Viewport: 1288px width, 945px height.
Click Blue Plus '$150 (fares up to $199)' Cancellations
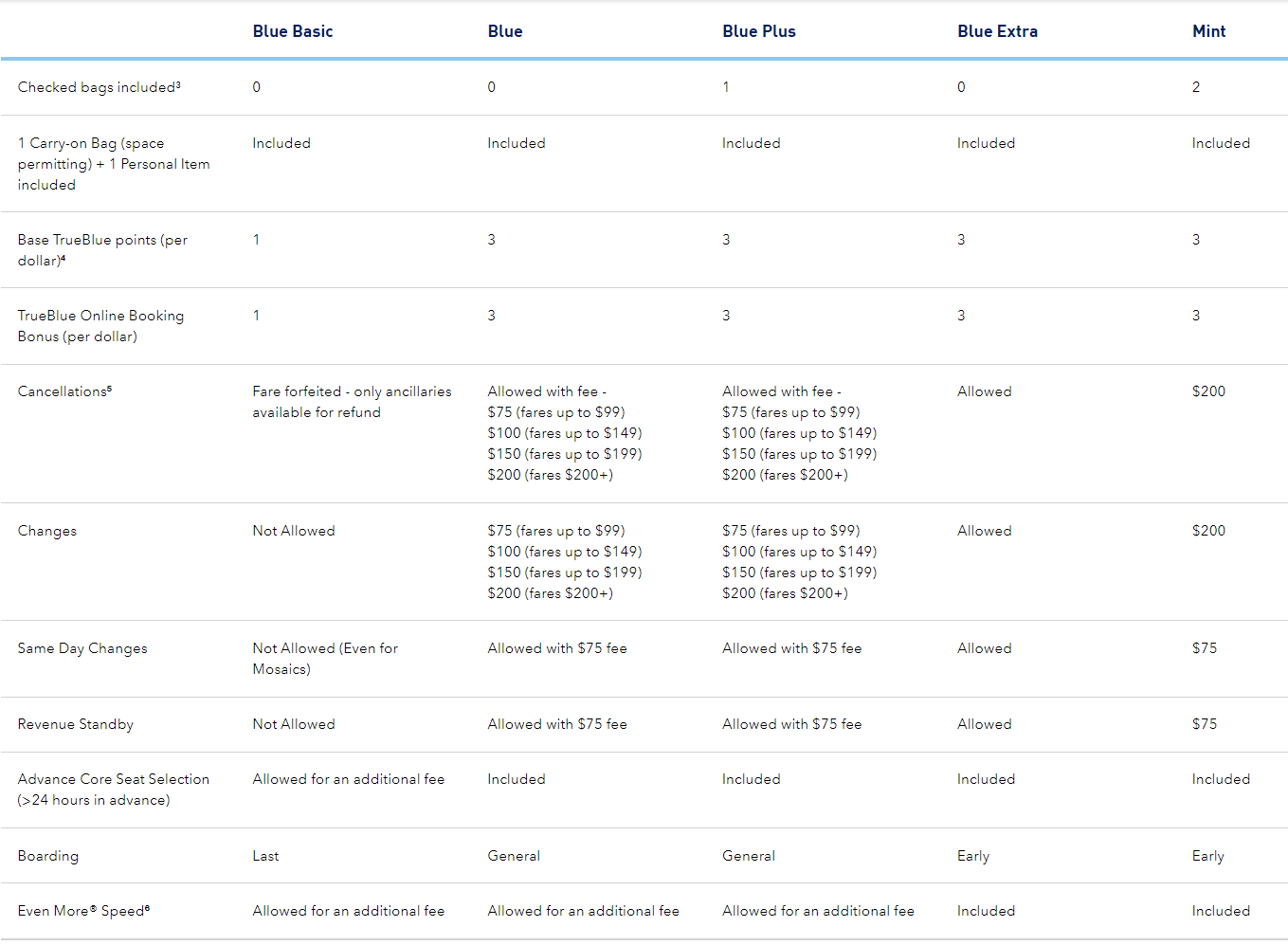[800, 454]
